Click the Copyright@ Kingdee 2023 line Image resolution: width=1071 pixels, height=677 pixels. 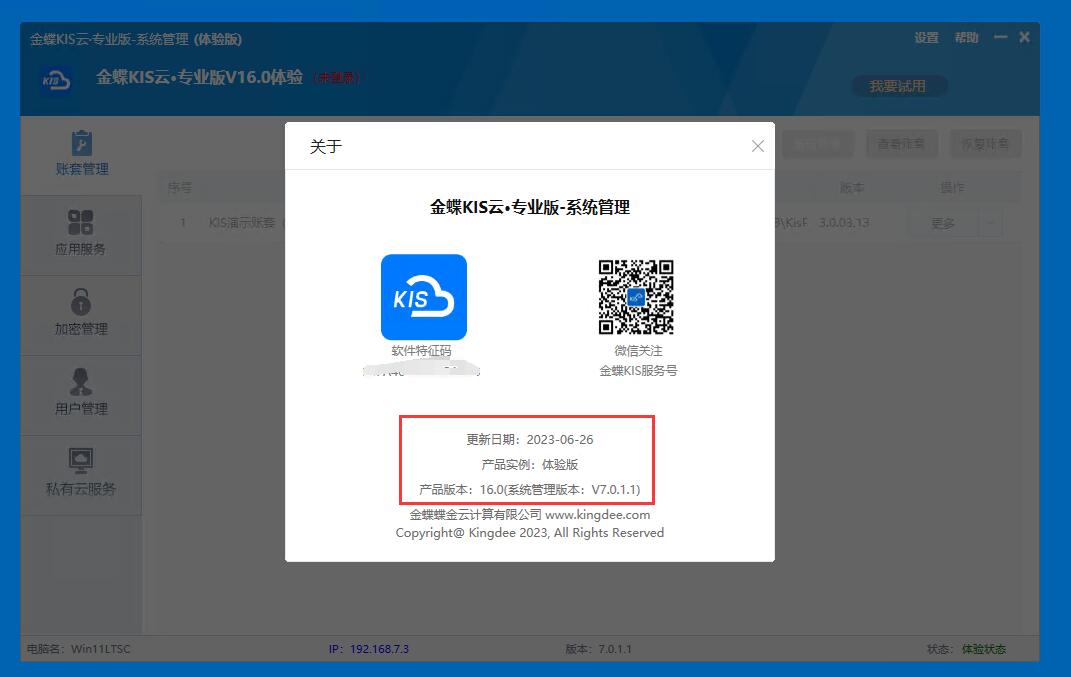point(529,533)
